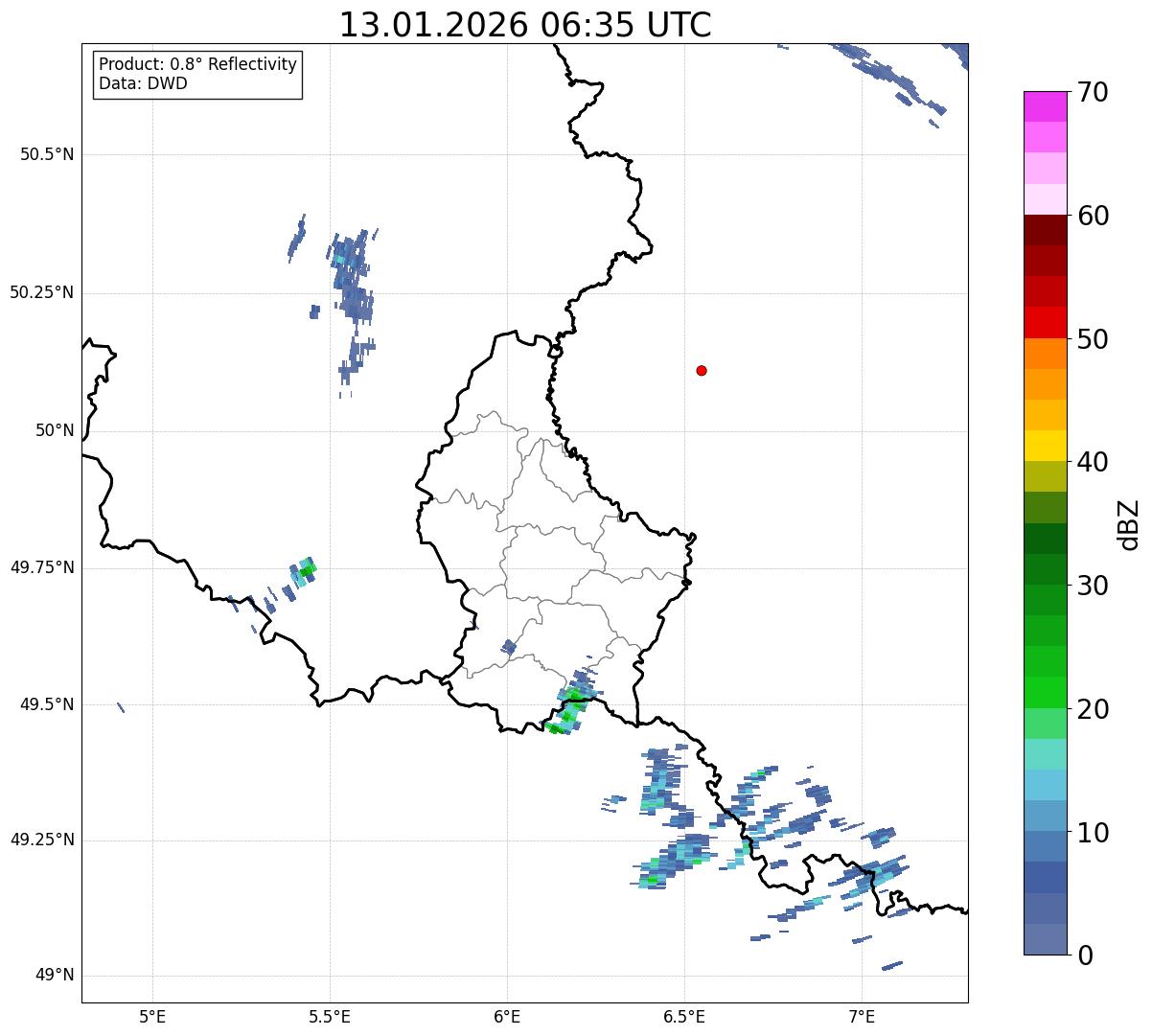
Task: Click the bright red colorbar swatch just above 50
Action: click(x=1045, y=322)
